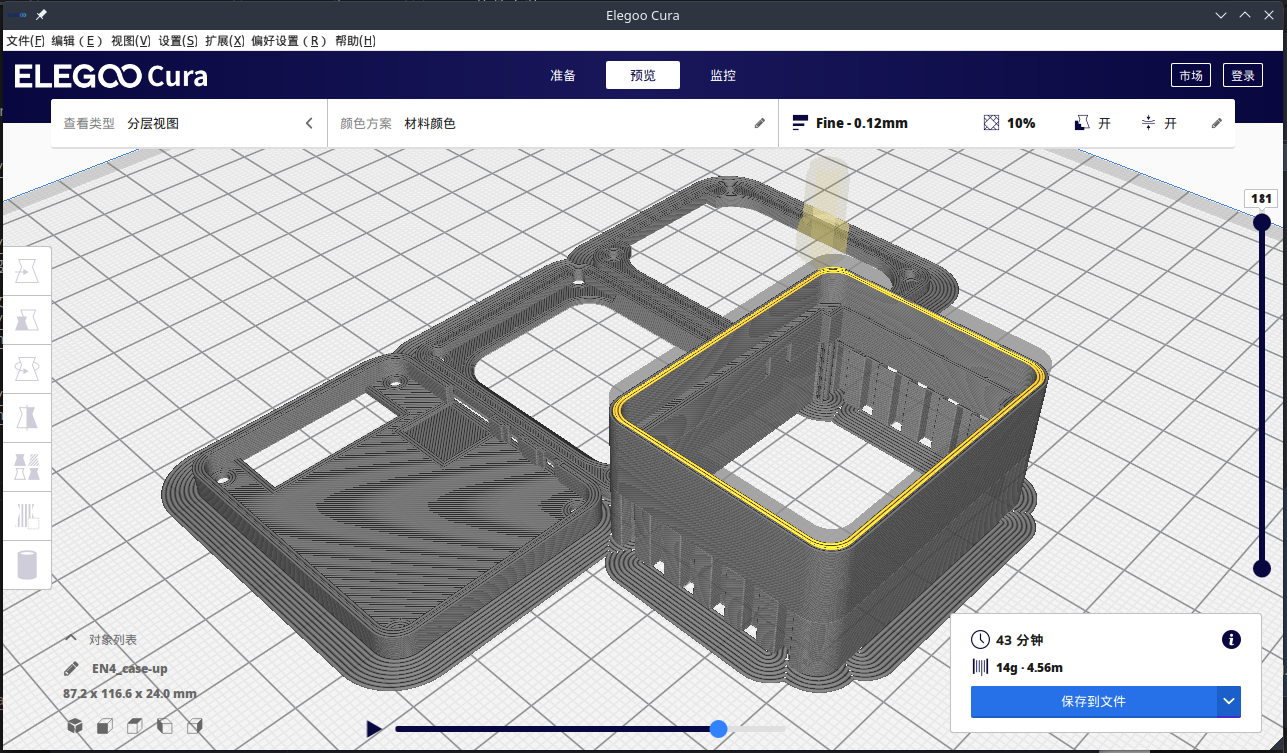
Task: Click the top layer slider handle at 181
Action: click(x=1262, y=221)
